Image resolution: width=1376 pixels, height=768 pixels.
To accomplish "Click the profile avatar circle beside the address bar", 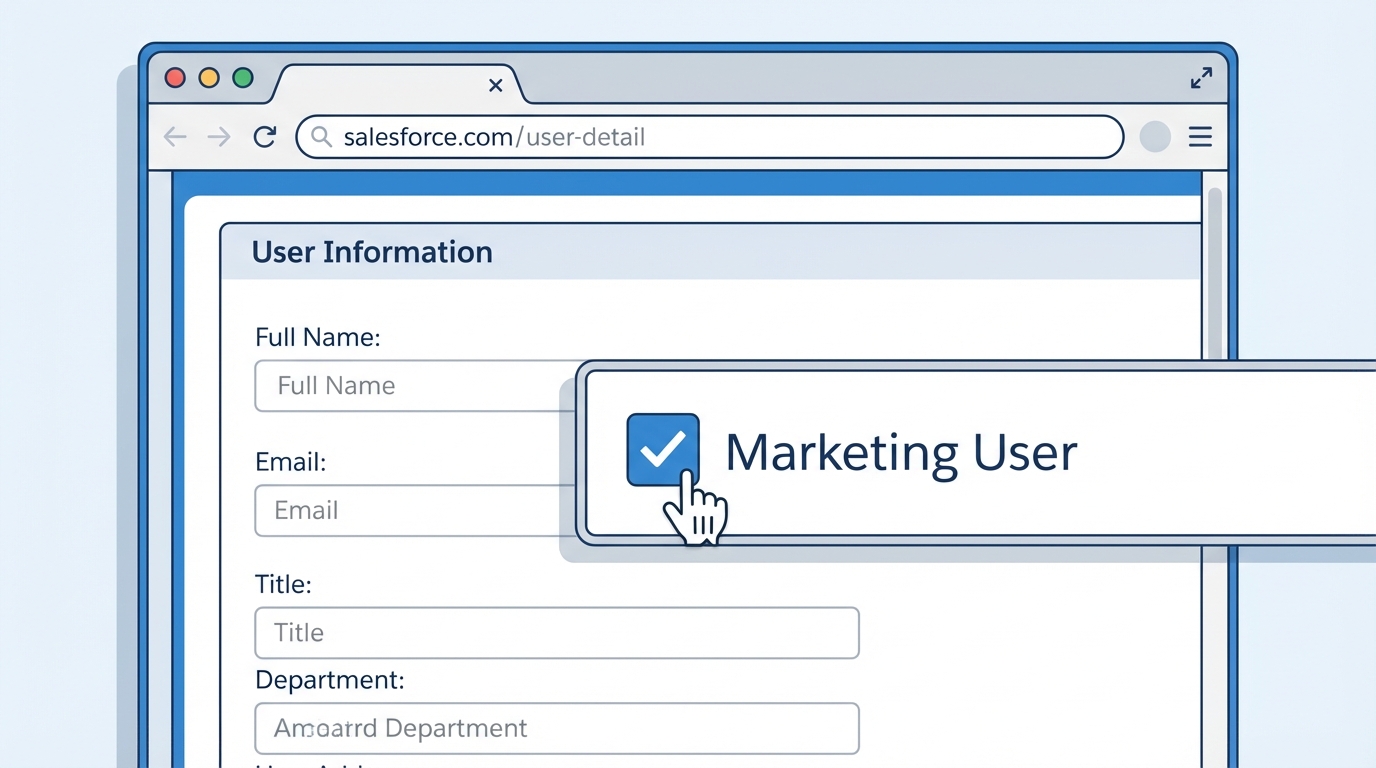I will 1155,137.
